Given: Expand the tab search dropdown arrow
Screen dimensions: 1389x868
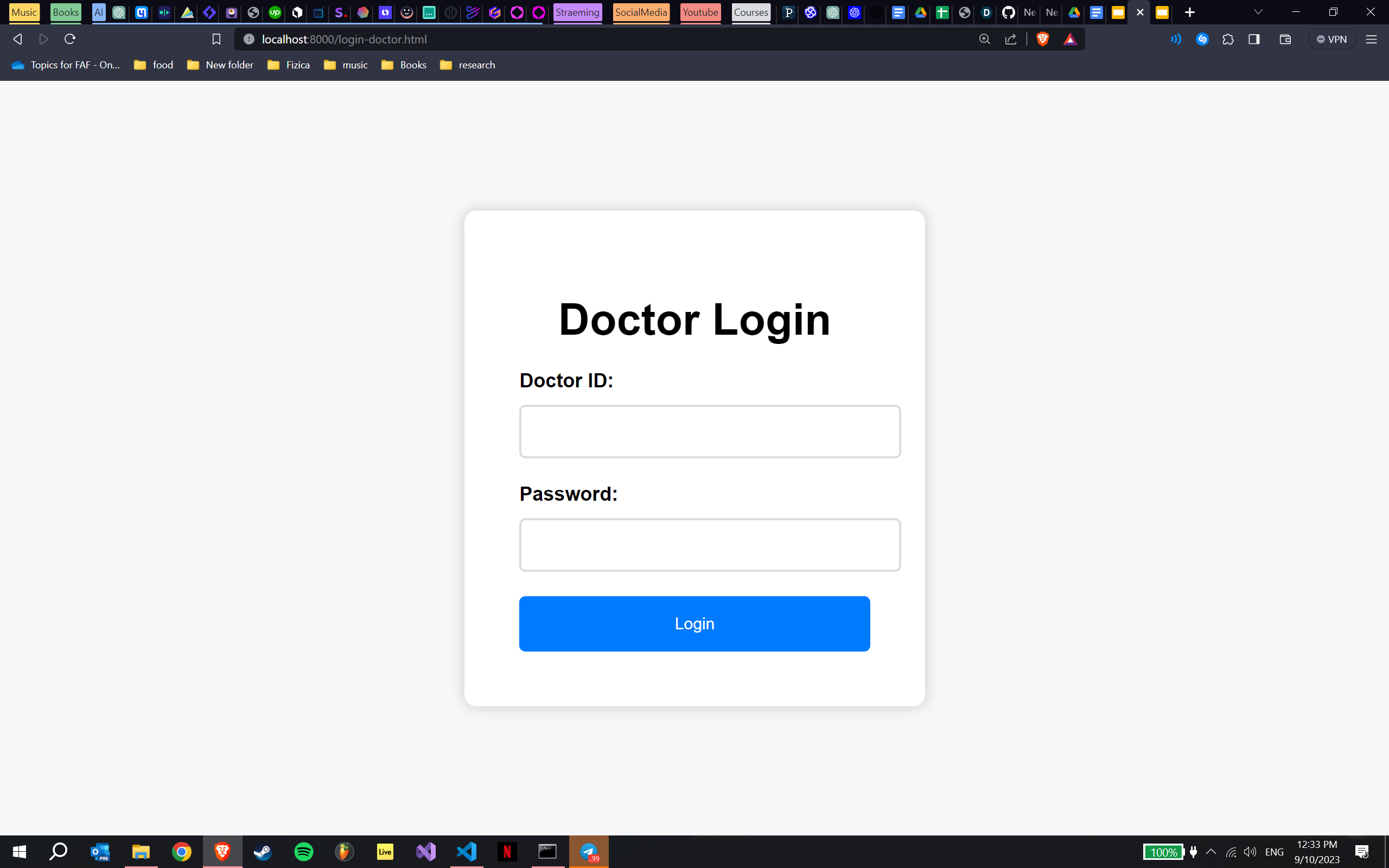Looking at the screenshot, I should (1258, 12).
